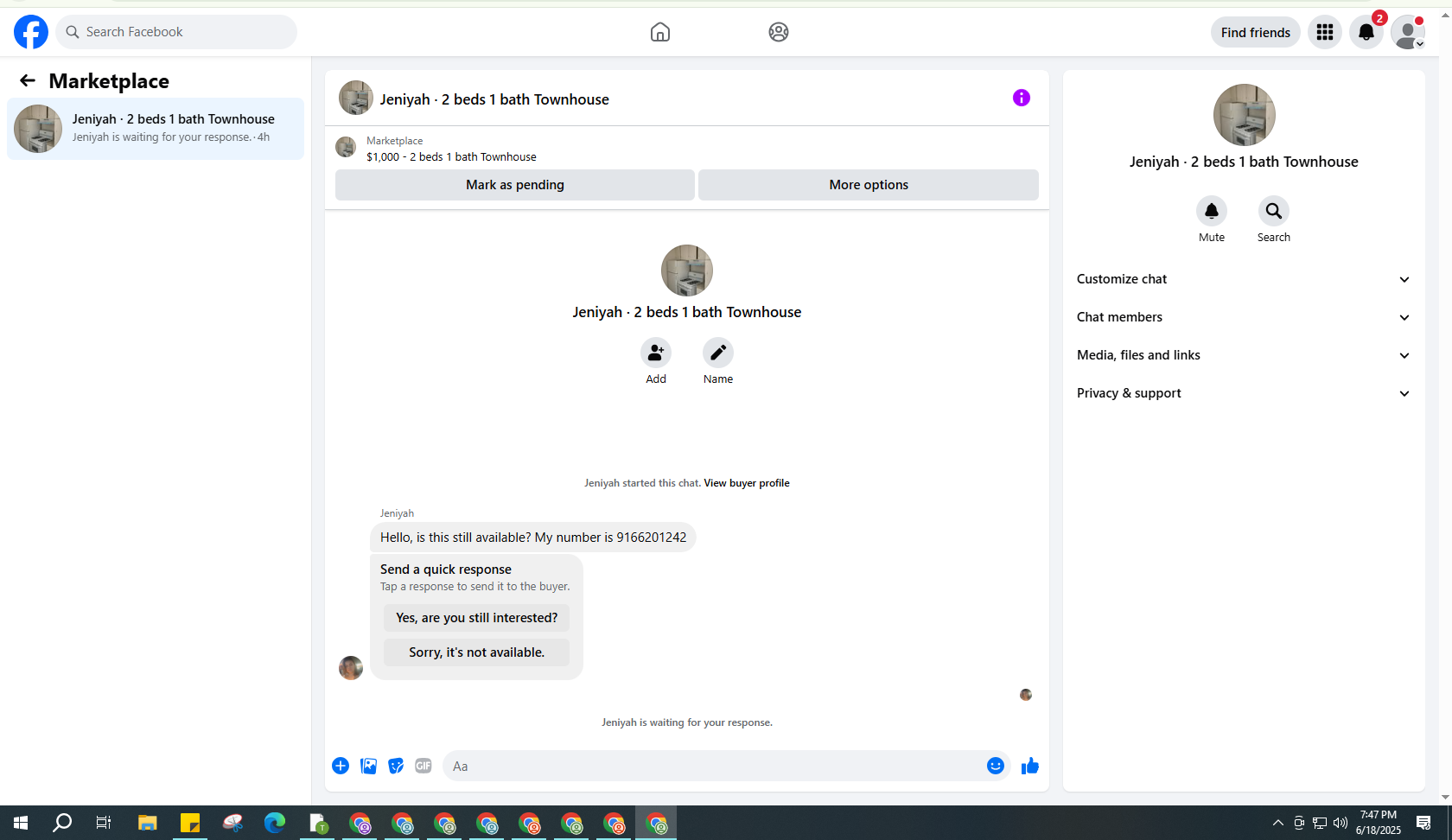Open the network icon in system tray

[1320, 823]
